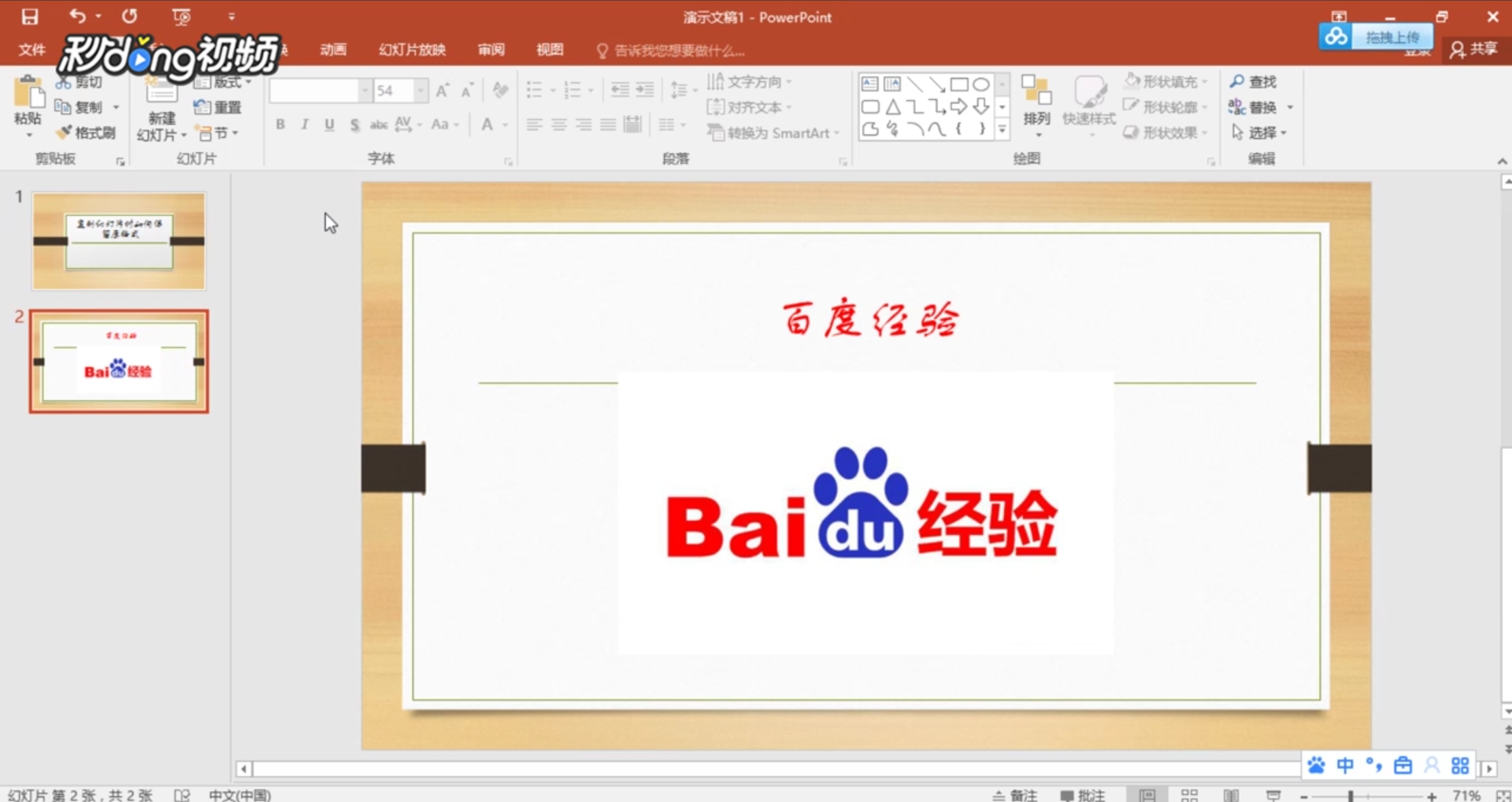Click the Save icon in quick access toolbar
1512x802 pixels.
[x=30, y=17]
